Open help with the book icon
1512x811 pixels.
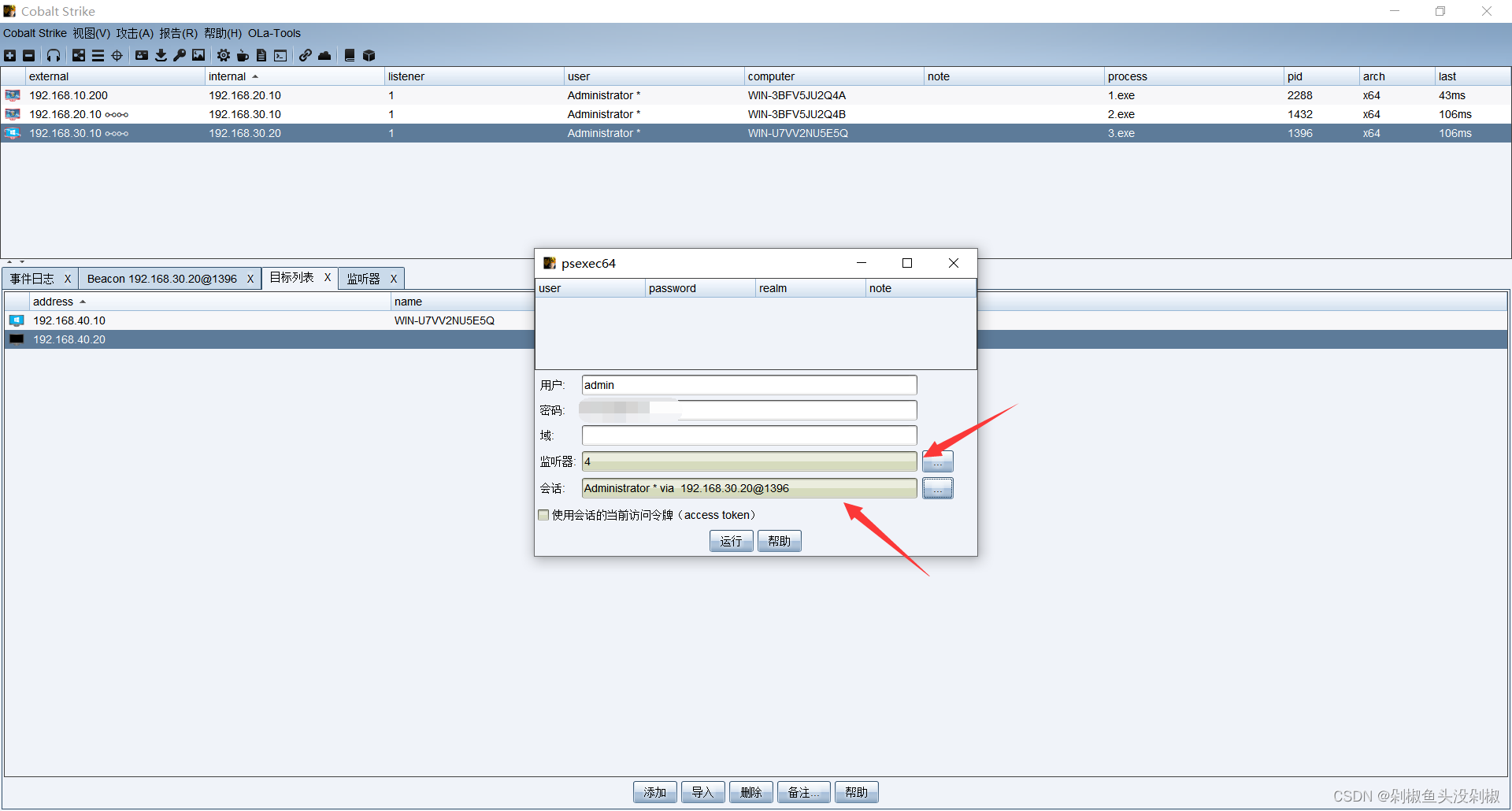coord(350,55)
